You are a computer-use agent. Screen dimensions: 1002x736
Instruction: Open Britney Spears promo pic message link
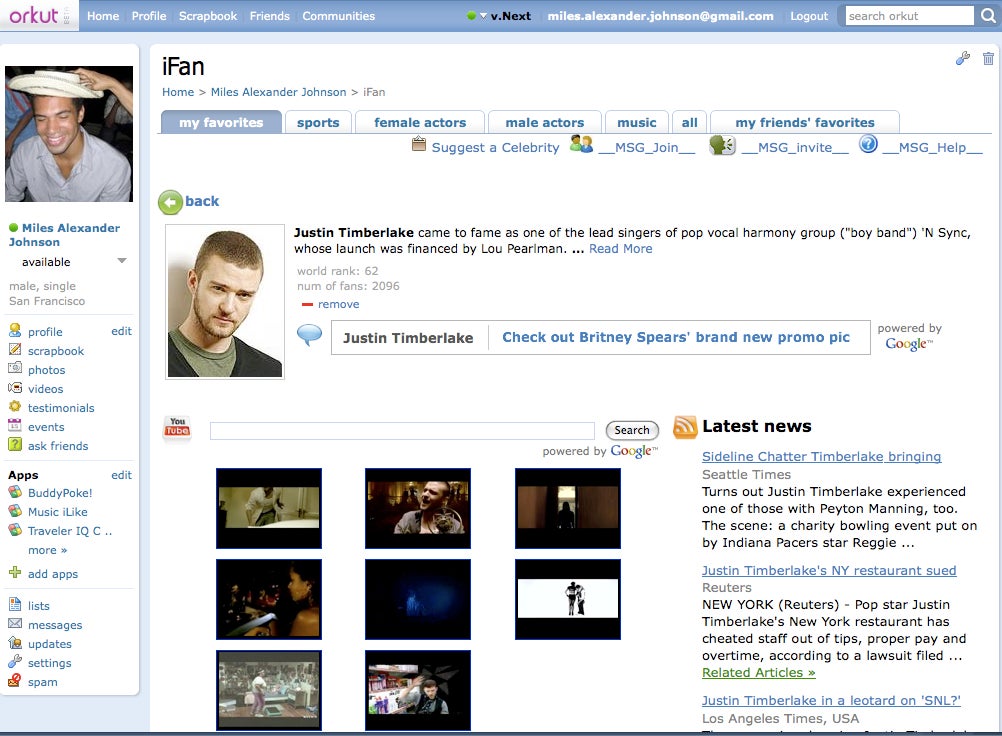675,337
